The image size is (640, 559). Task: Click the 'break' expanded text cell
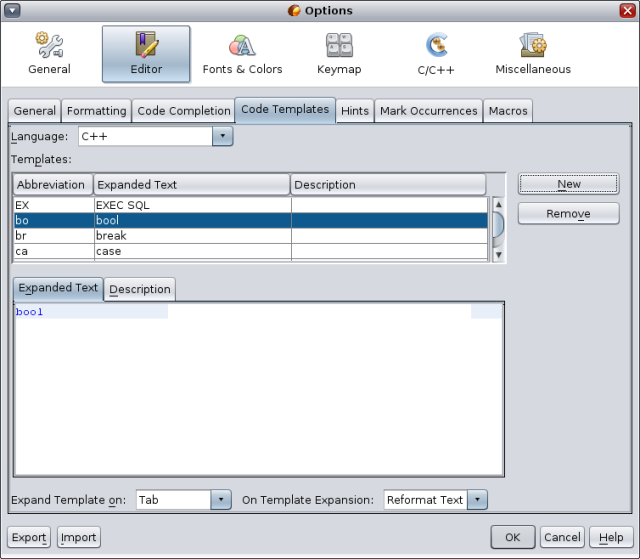coord(193,236)
